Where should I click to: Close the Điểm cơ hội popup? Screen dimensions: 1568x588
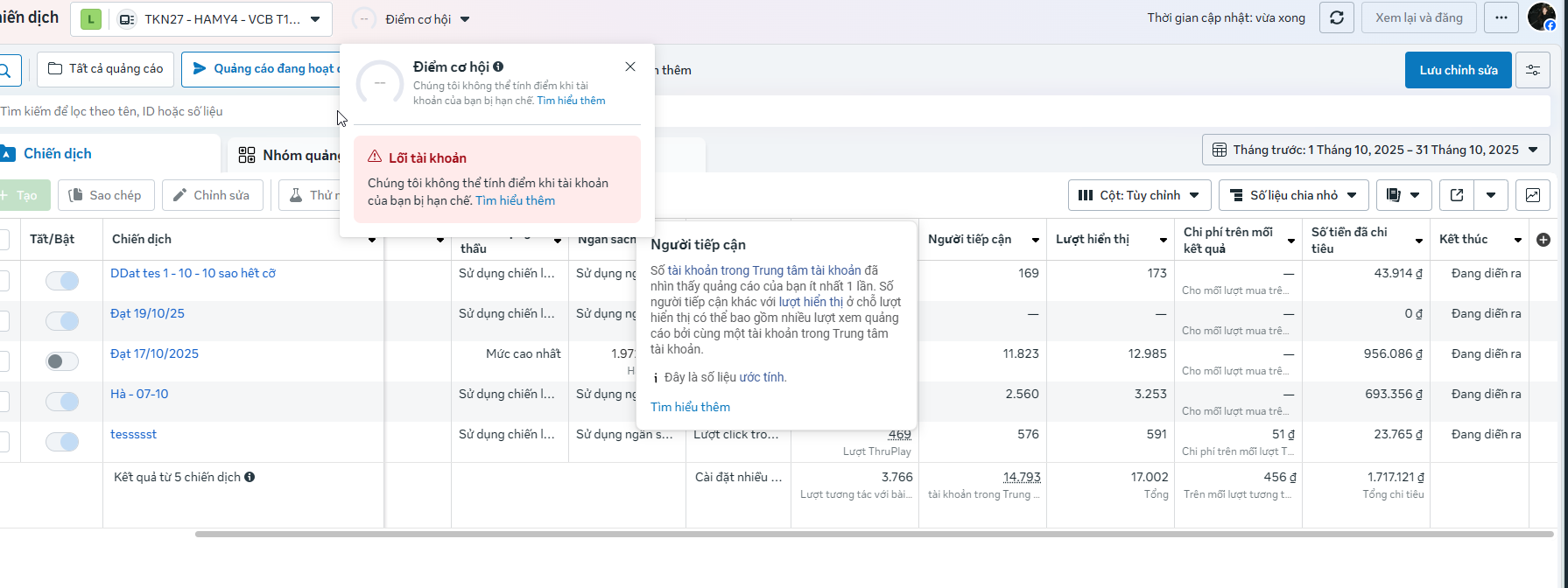630,66
